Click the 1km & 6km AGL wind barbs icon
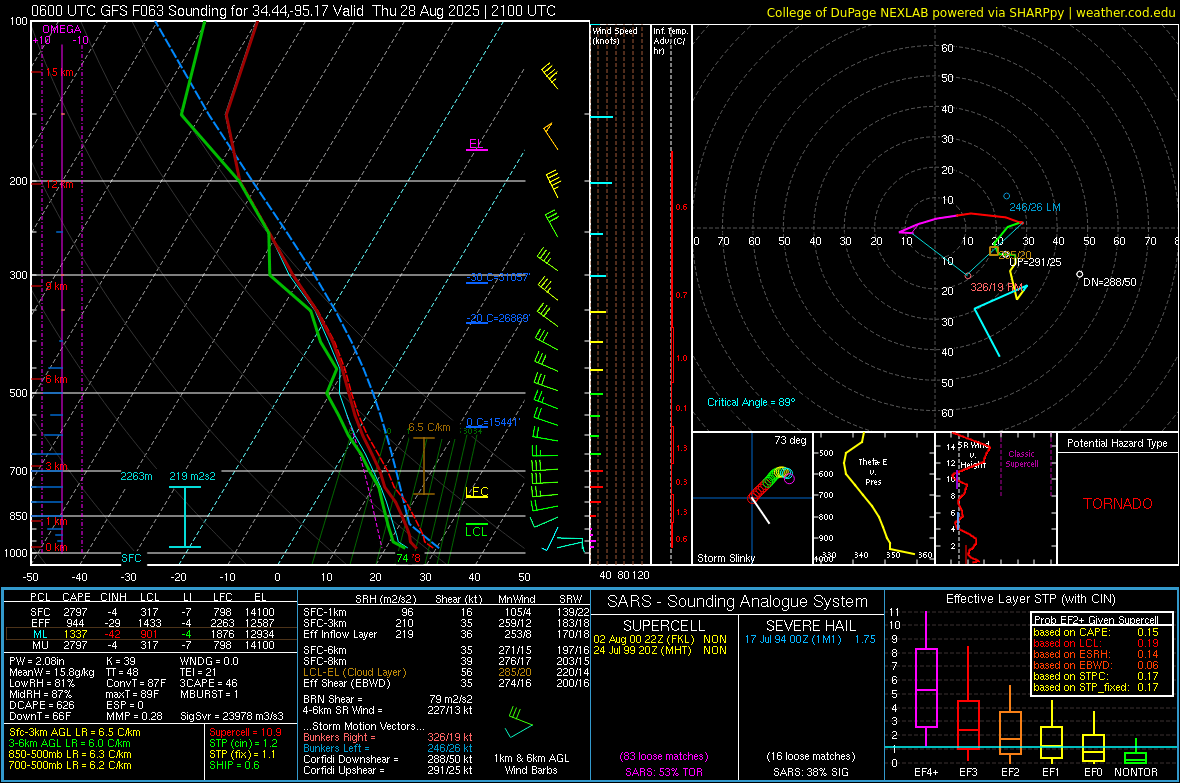1180x783 pixels. pyautogui.click(x=519, y=722)
